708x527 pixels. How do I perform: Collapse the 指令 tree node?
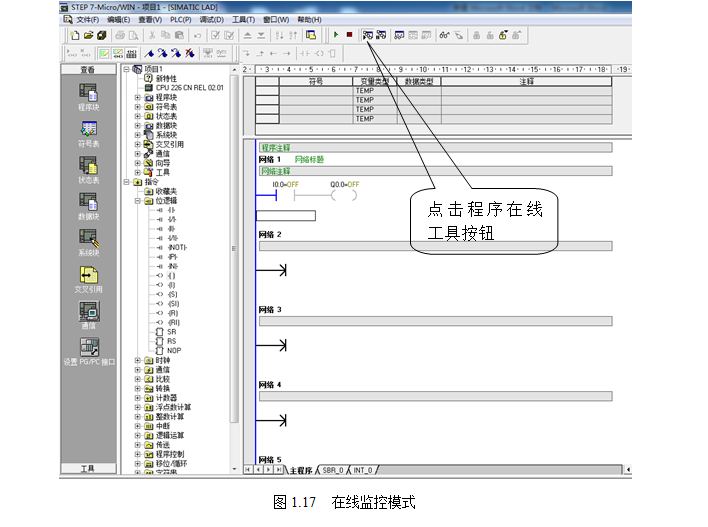pyautogui.click(x=127, y=182)
